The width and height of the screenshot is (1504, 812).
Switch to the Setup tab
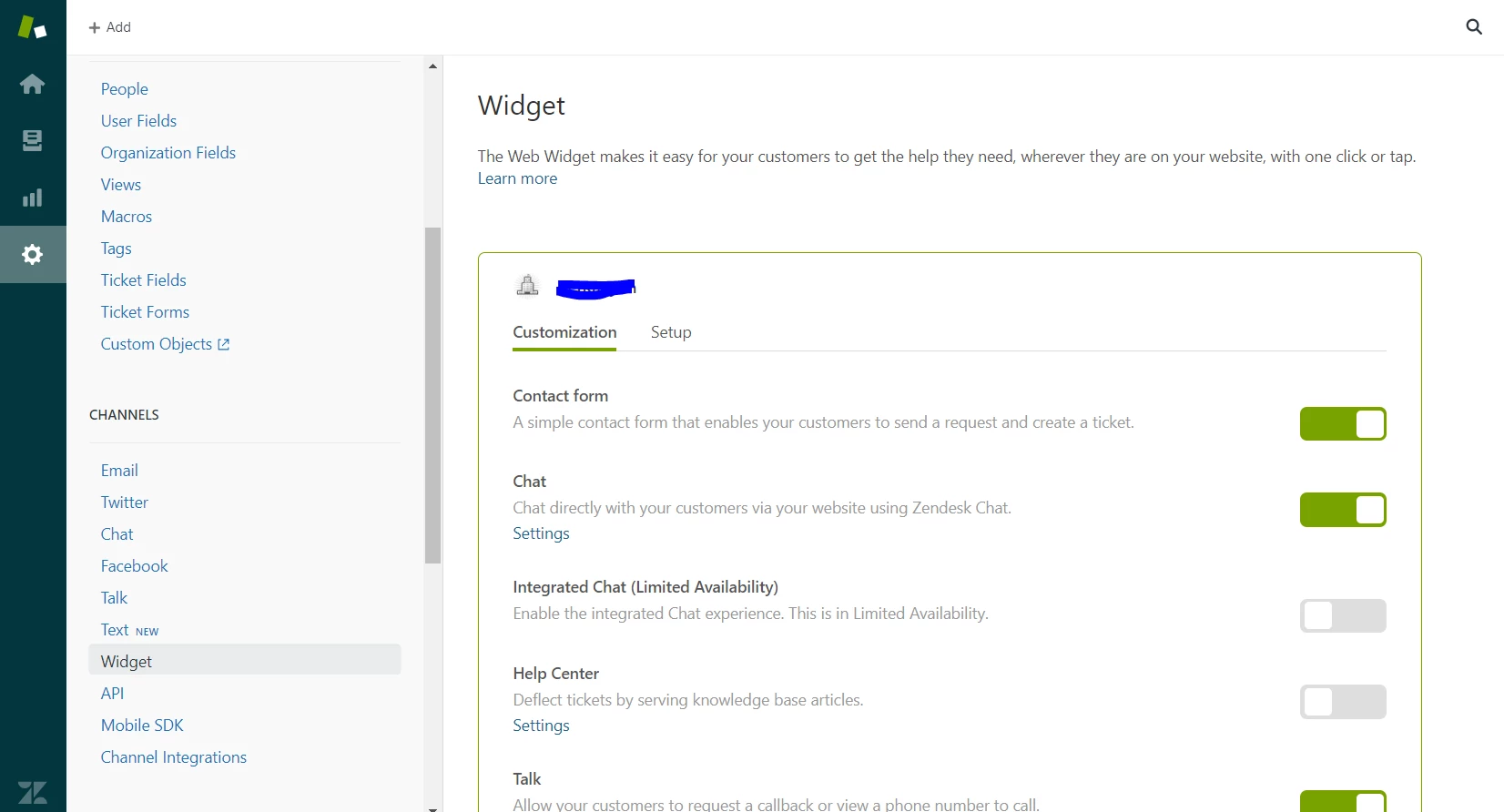(671, 332)
